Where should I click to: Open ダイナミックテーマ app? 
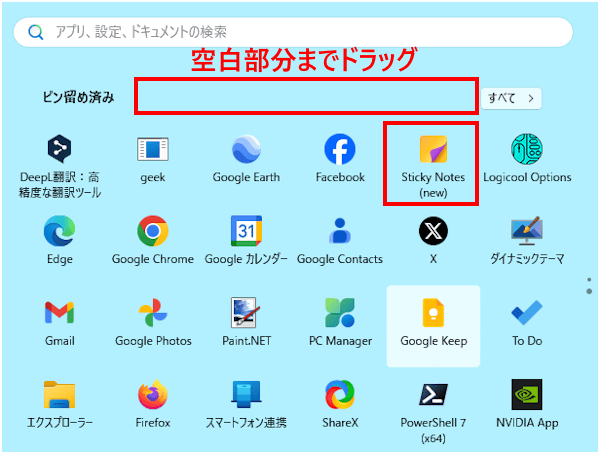(527, 240)
